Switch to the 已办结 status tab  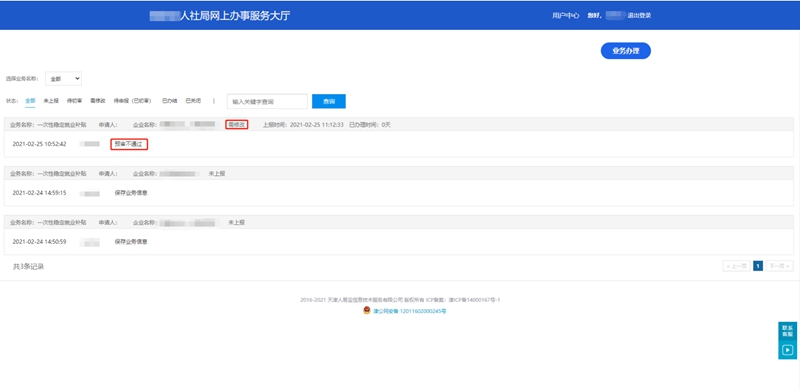pyautogui.click(x=169, y=101)
